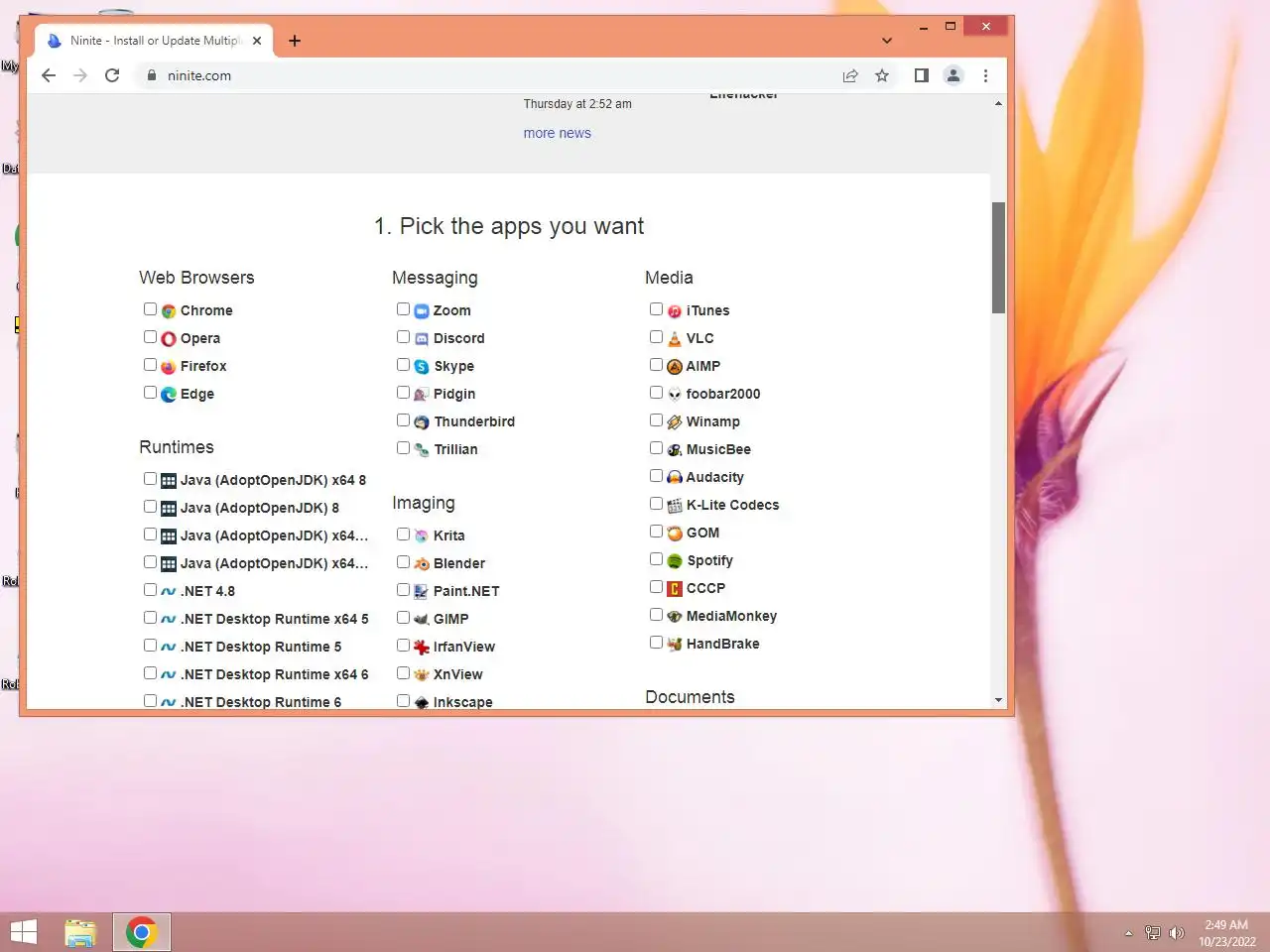
Task: Click the Thunderbird app icon
Action: pos(422,422)
